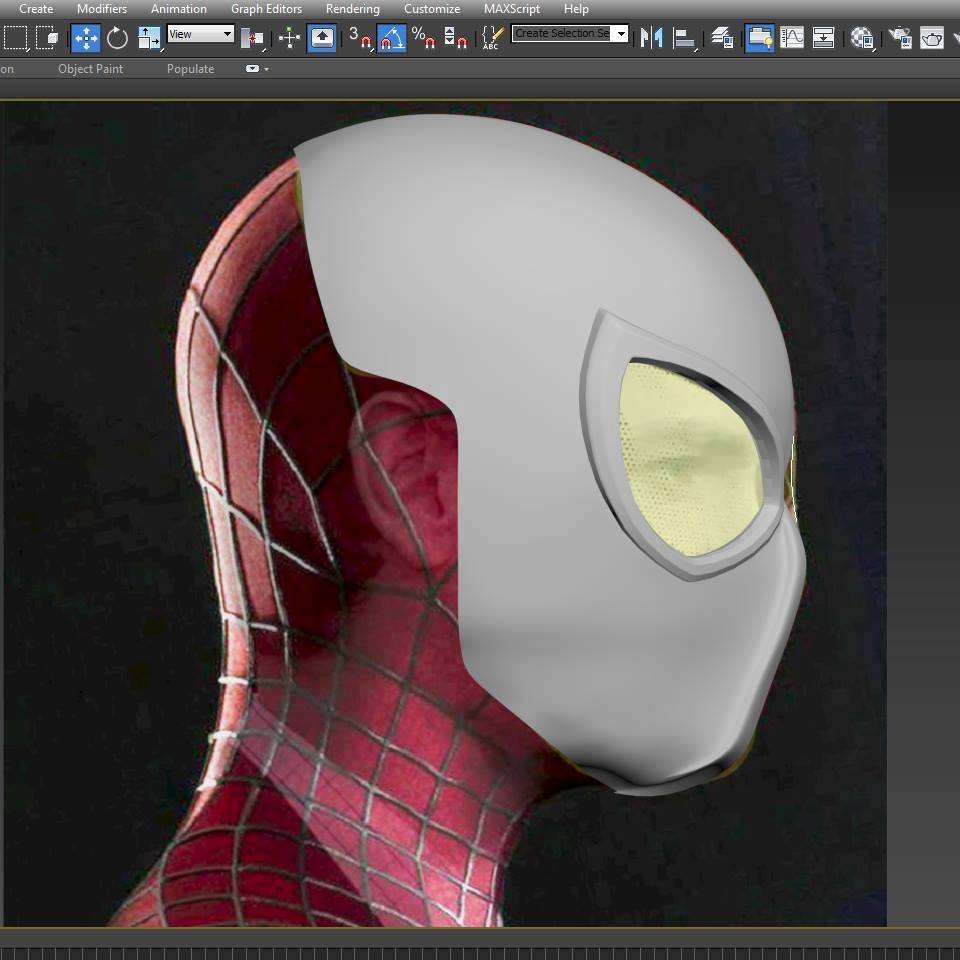Switch to the Object Paint ribbon tab
Image resolution: width=960 pixels, height=960 pixels.
[x=91, y=69]
